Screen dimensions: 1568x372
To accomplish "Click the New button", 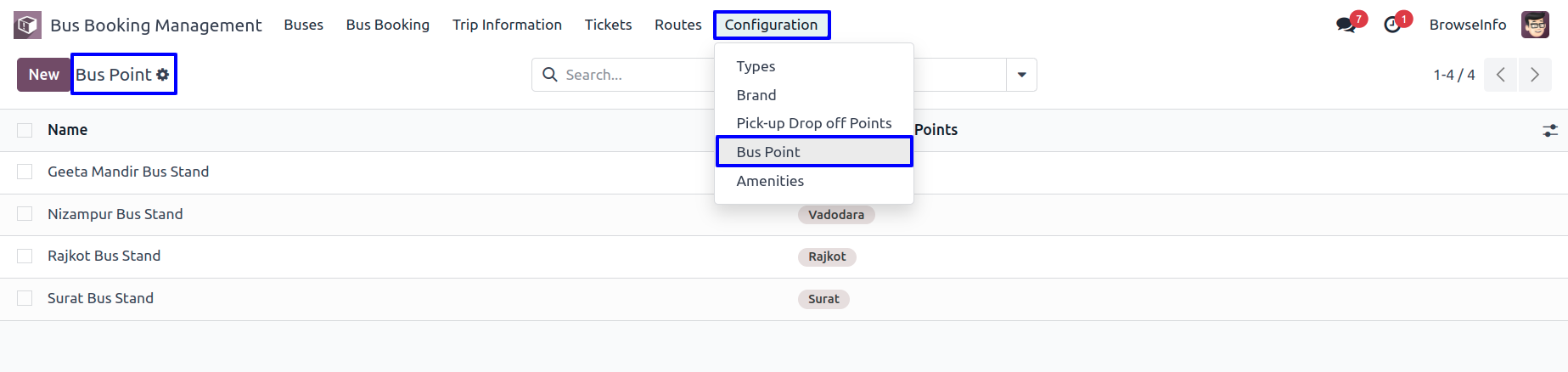I will pyautogui.click(x=44, y=75).
